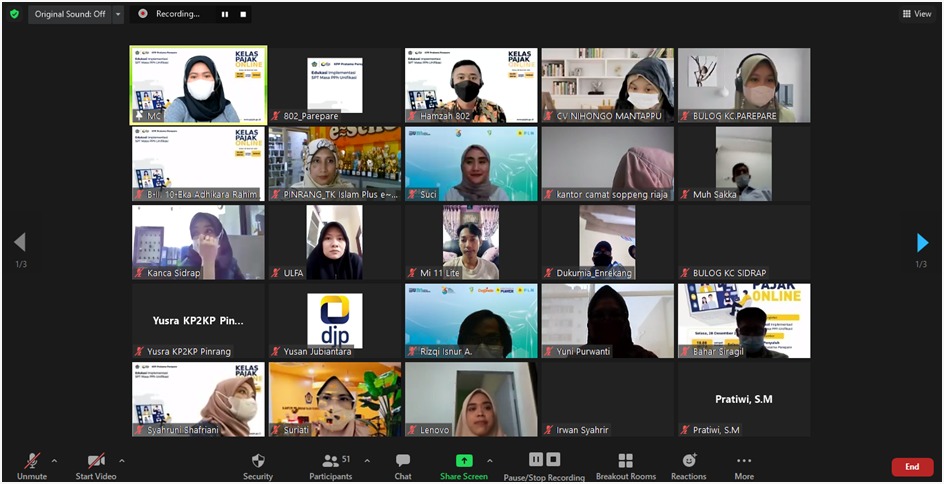Select the Suci participant video tile
The width and height of the screenshot is (944, 484).
click(470, 163)
